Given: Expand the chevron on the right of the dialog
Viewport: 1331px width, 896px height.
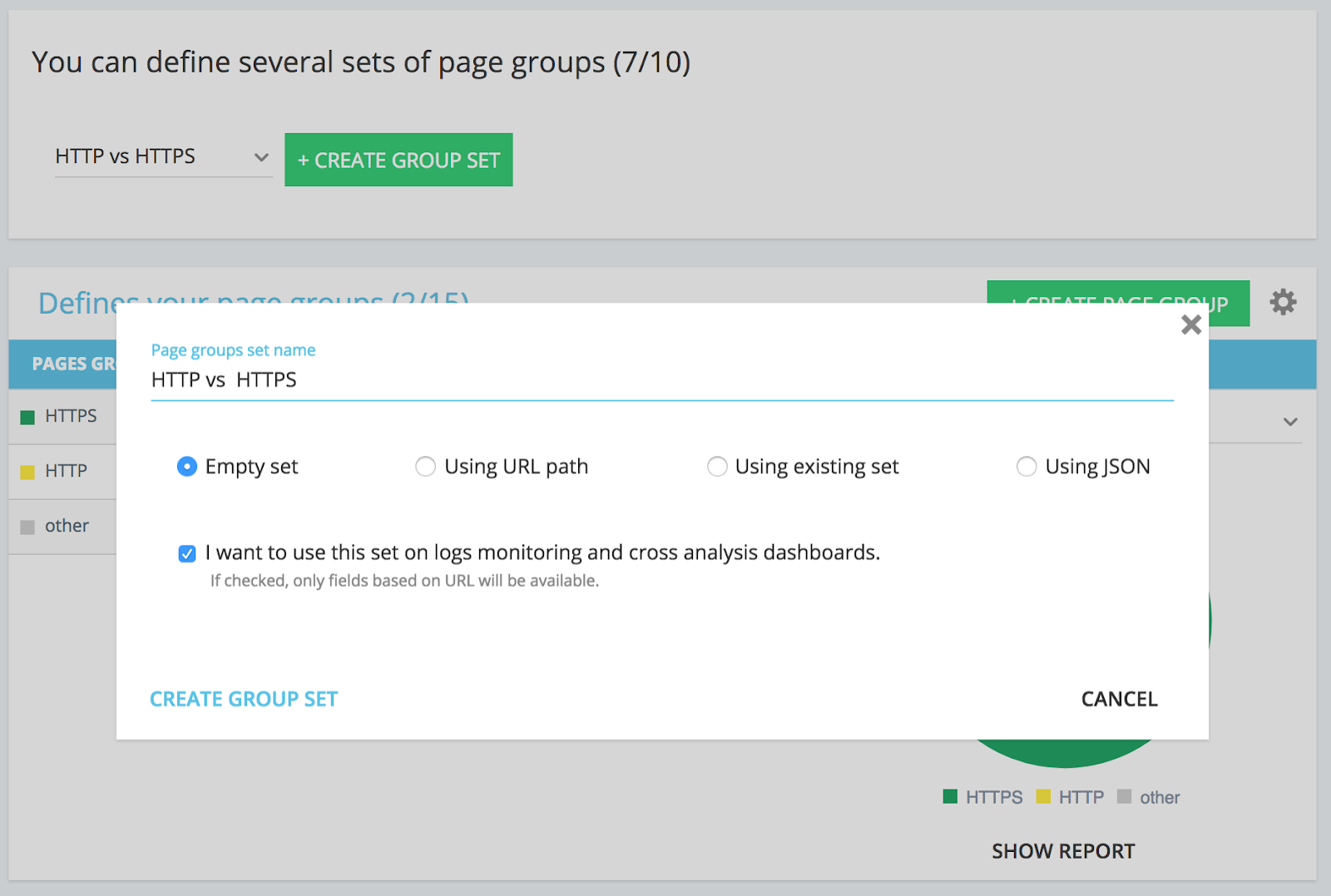Looking at the screenshot, I should tap(1289, 421).
